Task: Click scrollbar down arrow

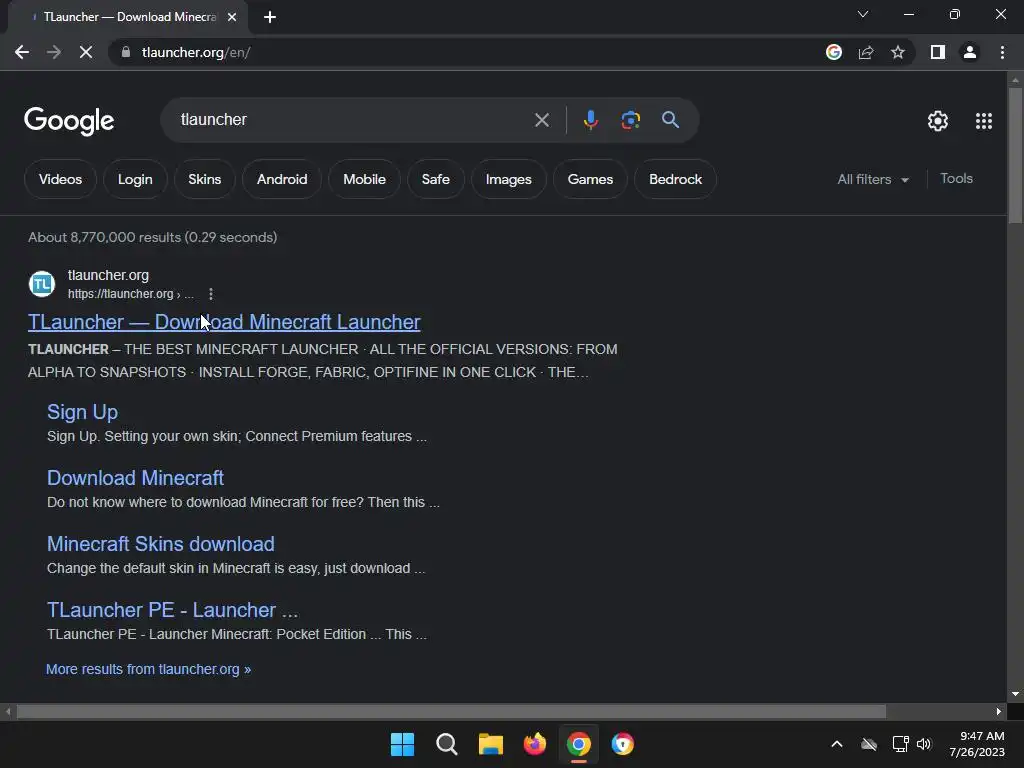Action: (1015, 694)
